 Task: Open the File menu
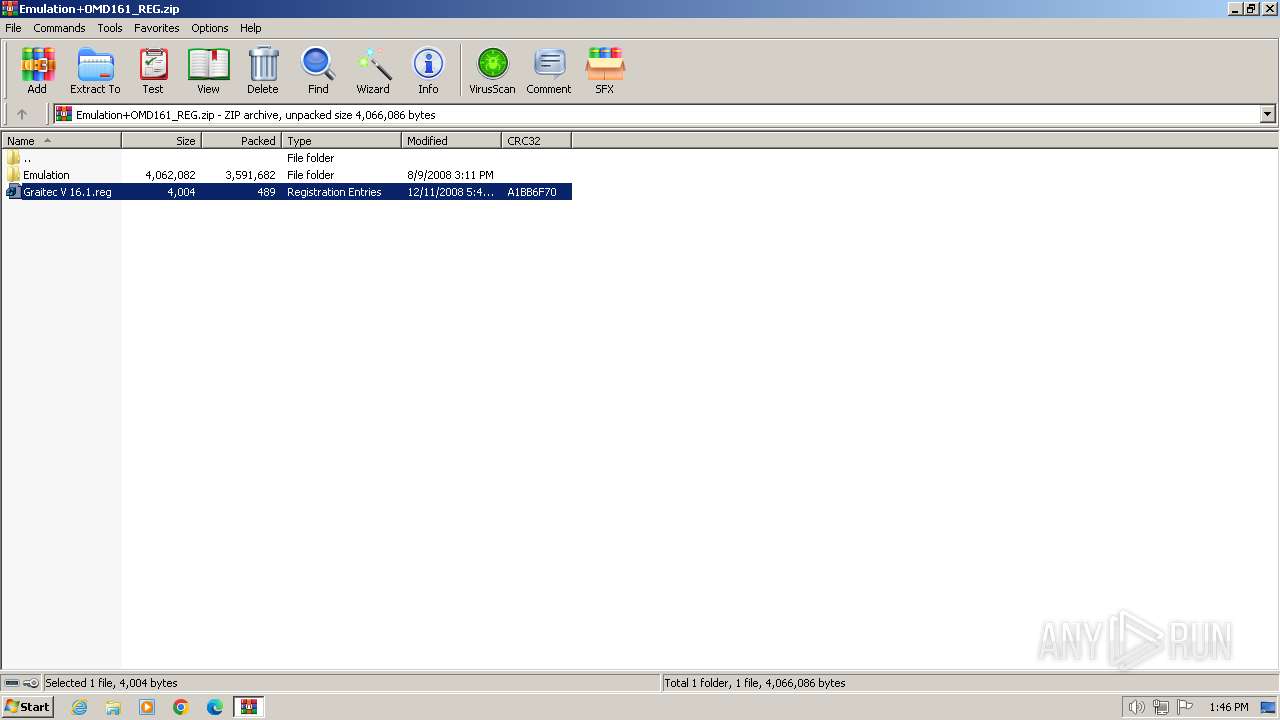tap(13, 28)
